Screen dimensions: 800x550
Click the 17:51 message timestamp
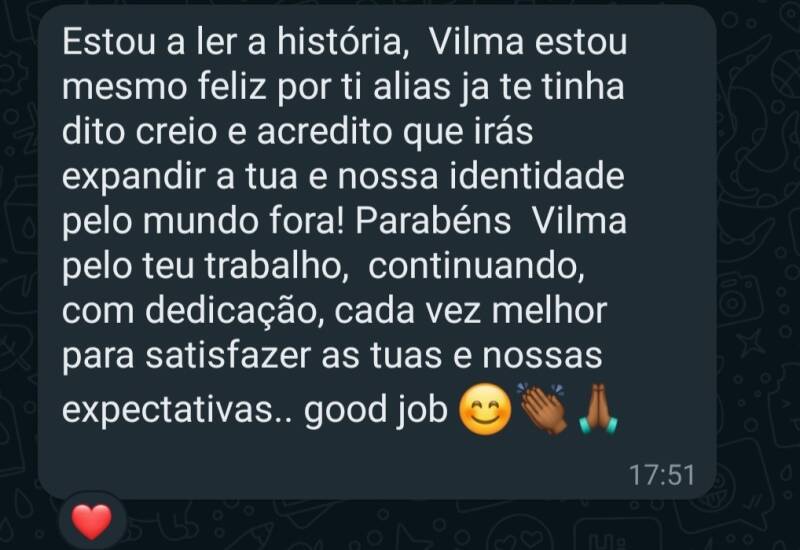[x=662, y=475]
